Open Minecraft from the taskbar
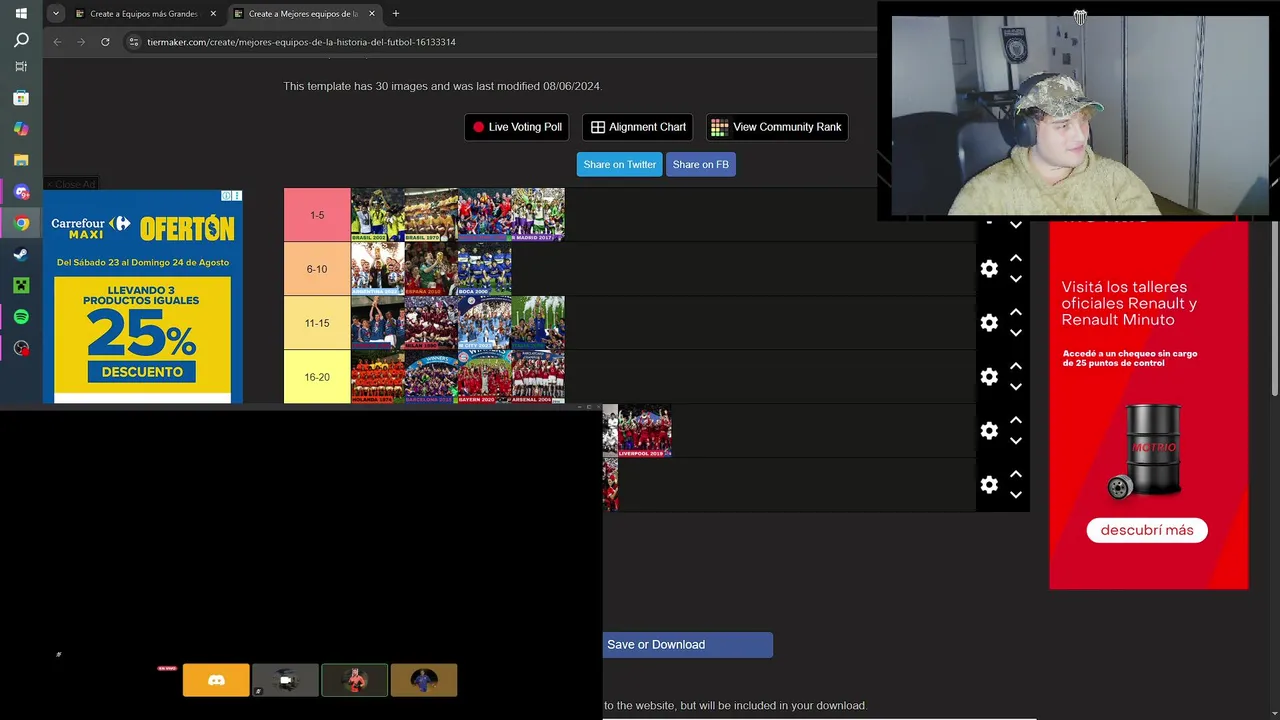1280x720 pixels. pyautogui.click(x=21, y=285)
